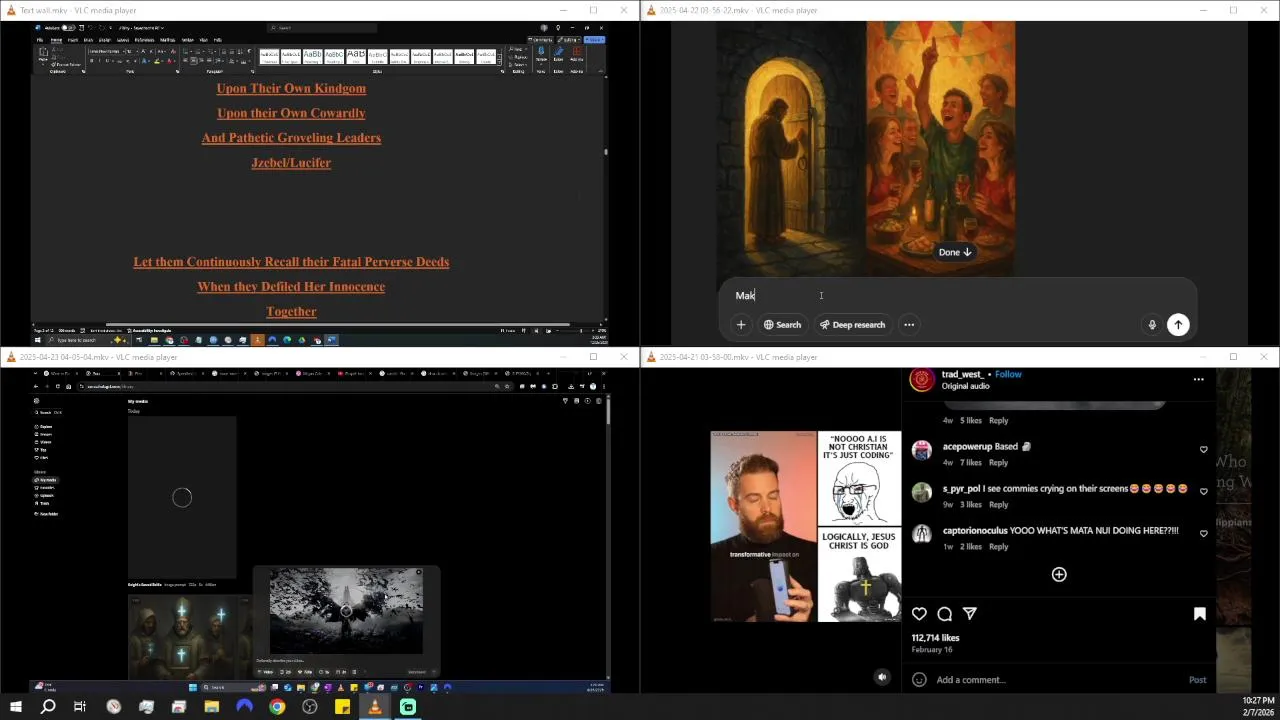
Task: Toggle Bold formatting in Word ribbon
Action: point(91,61)
